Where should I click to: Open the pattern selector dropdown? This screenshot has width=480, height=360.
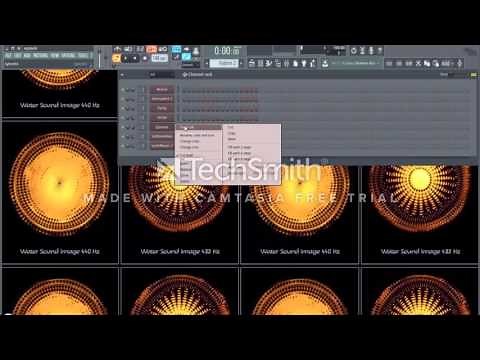point(224,63)
